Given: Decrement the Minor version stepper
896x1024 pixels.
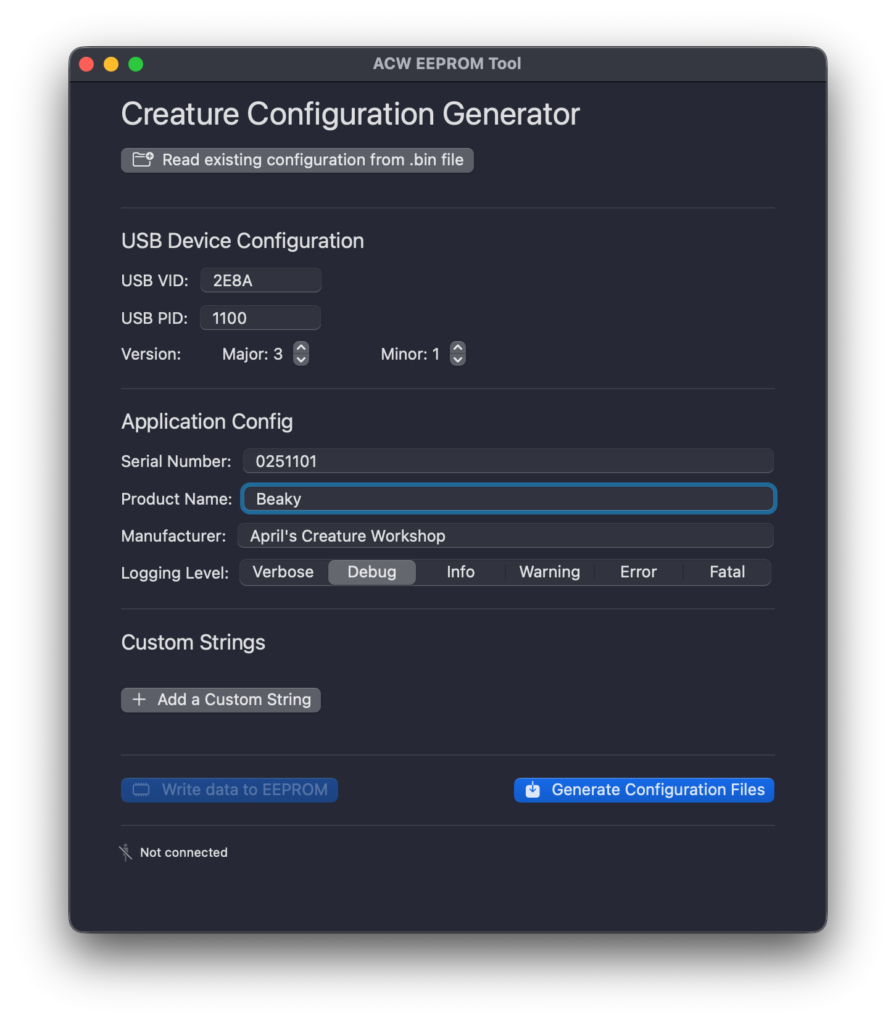Looking at the screenshot, I should point(457,359).
